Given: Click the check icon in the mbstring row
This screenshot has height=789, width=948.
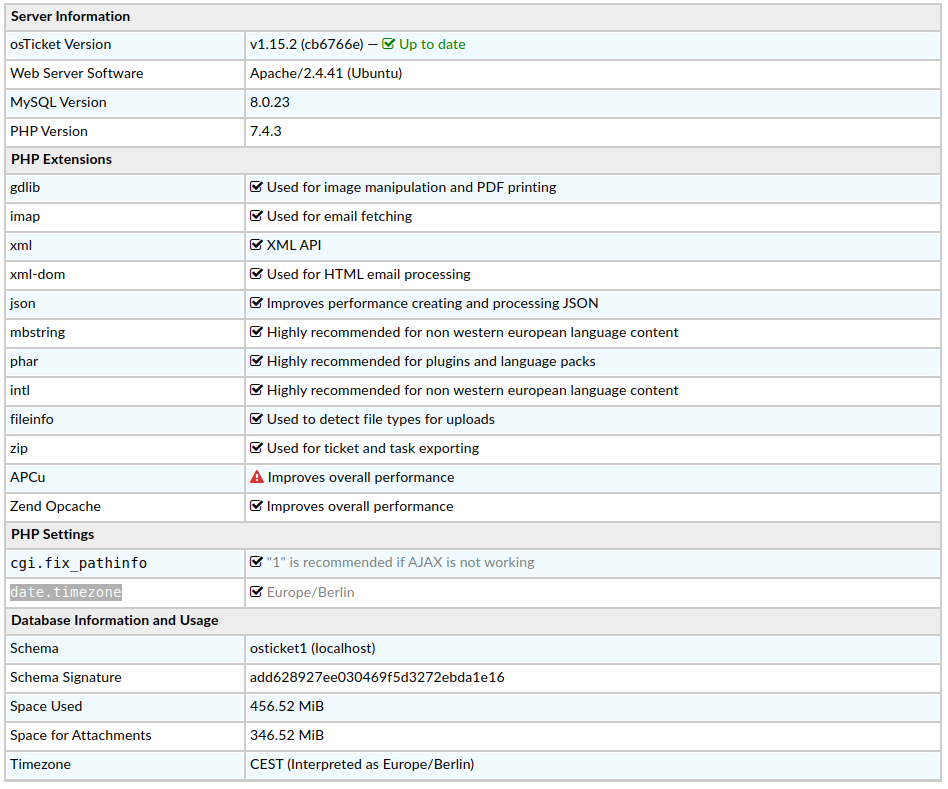Looking at the screenshot, I should (x=256, y=332).
